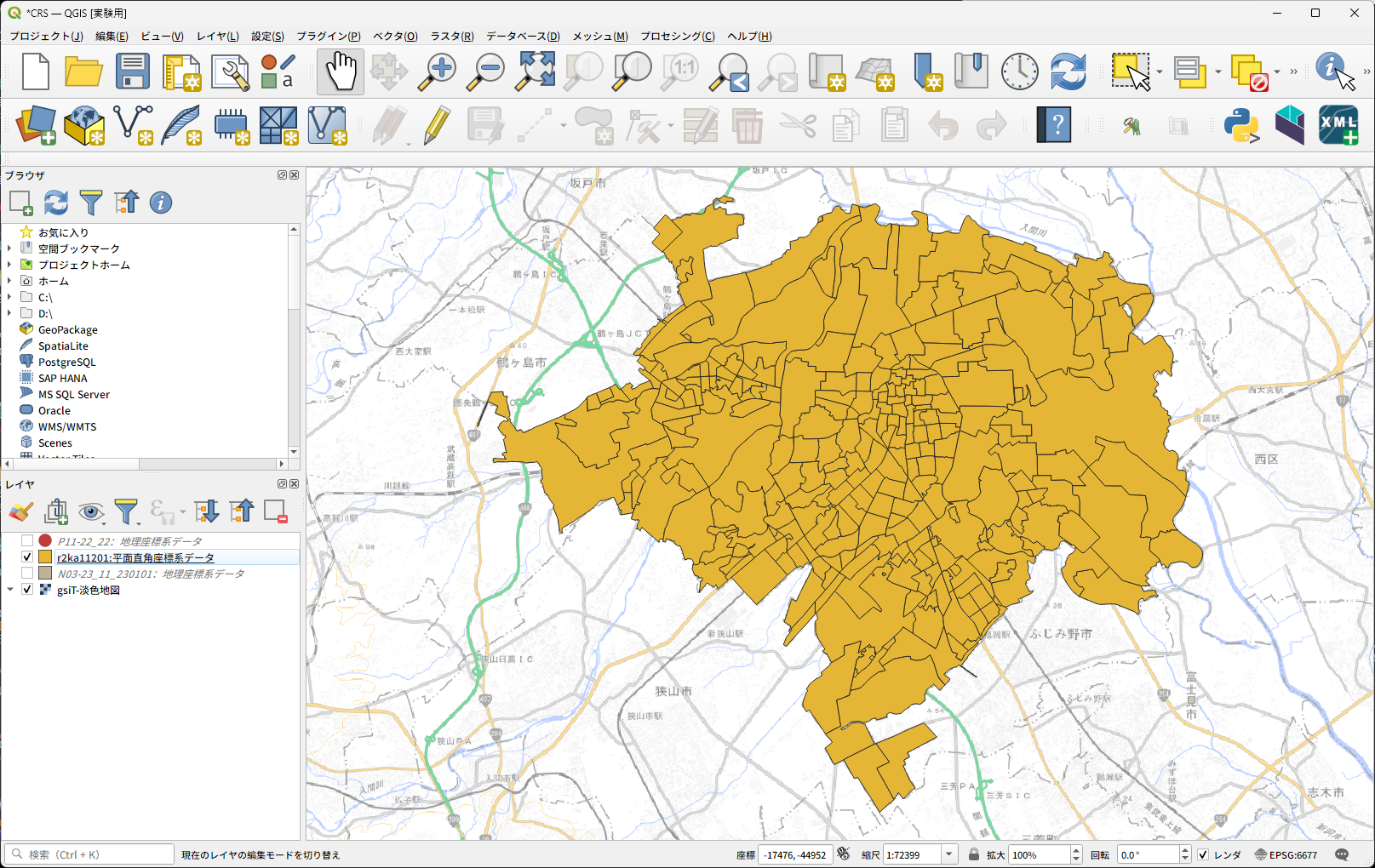This screenshot has height=868, width=1375.
Task: Select the Pan Map hand tool
Action: pos(341,71)
